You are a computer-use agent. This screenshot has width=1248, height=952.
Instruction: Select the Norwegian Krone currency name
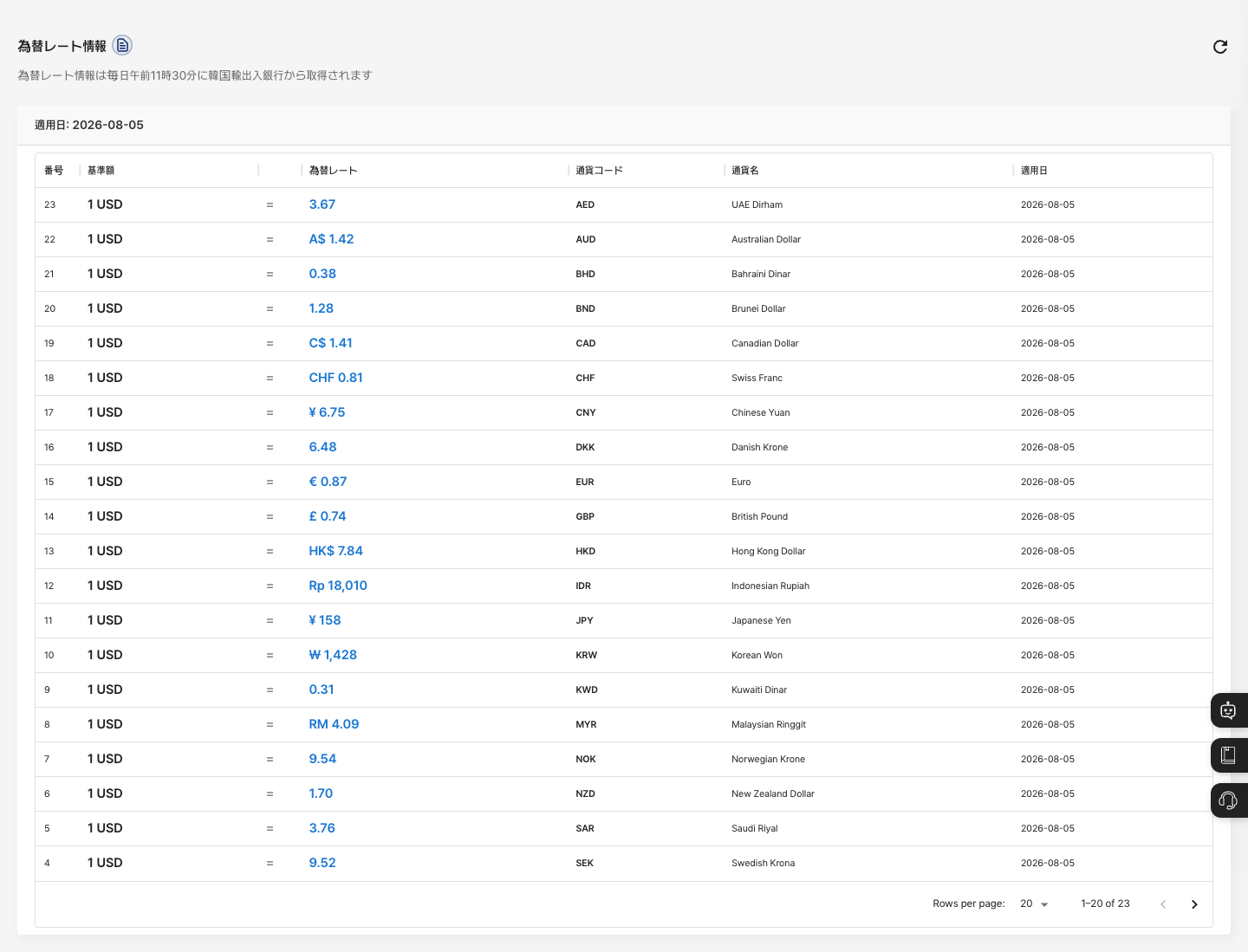[768, 760]
